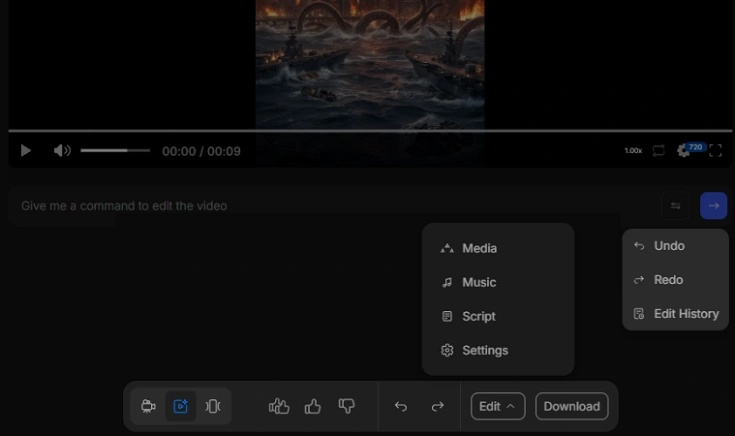Collapse the Edit dropdown button
Image resolution: width=735 pixels, height=436 pixels.
[x=498, y=406]
